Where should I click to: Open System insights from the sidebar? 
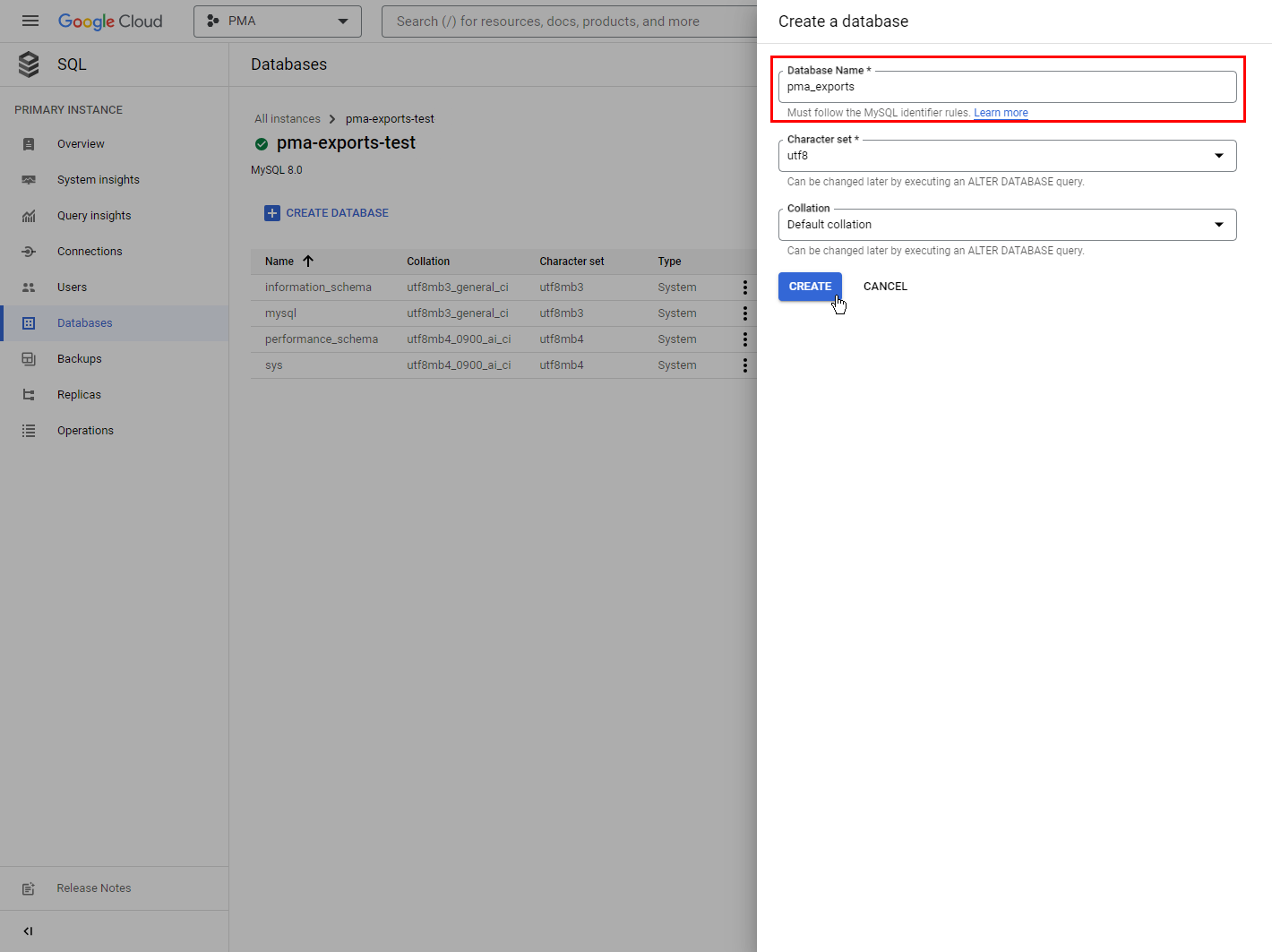pyautogui.click(x=98, y=180)
